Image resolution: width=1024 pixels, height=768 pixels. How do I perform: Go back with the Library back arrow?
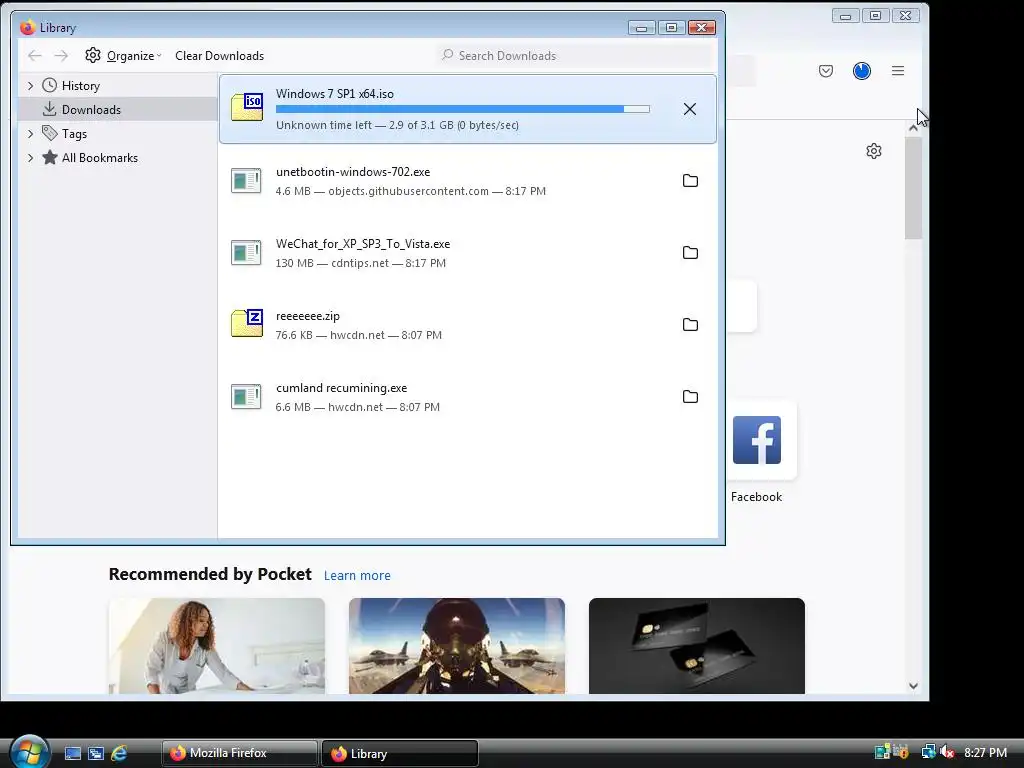(35, 56)
